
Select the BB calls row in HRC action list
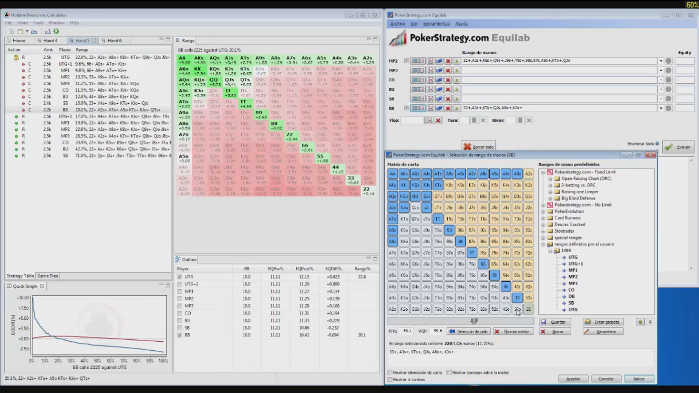(x=88, y=110)
